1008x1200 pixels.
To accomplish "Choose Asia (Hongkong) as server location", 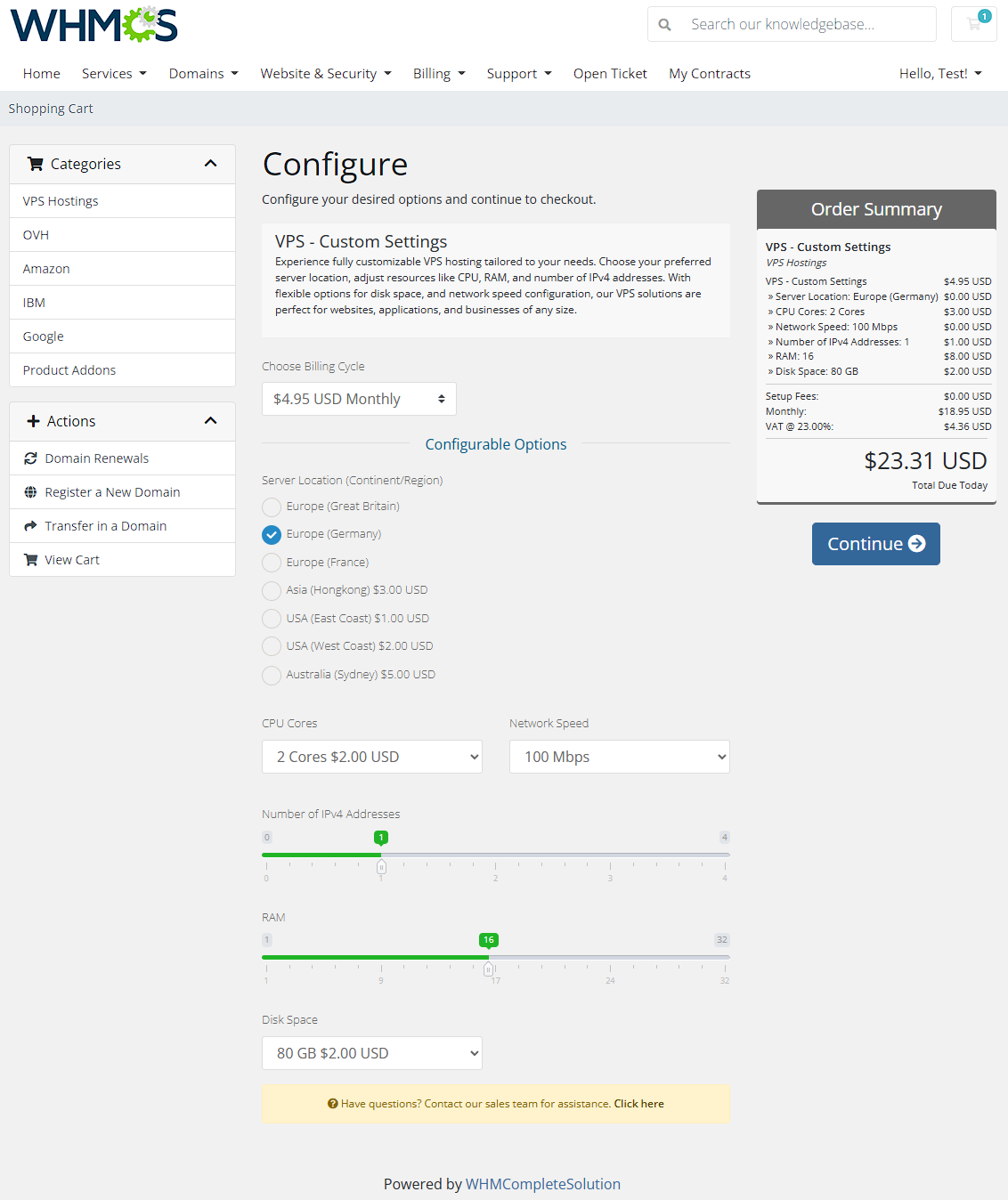I will (x=272, y=590).
